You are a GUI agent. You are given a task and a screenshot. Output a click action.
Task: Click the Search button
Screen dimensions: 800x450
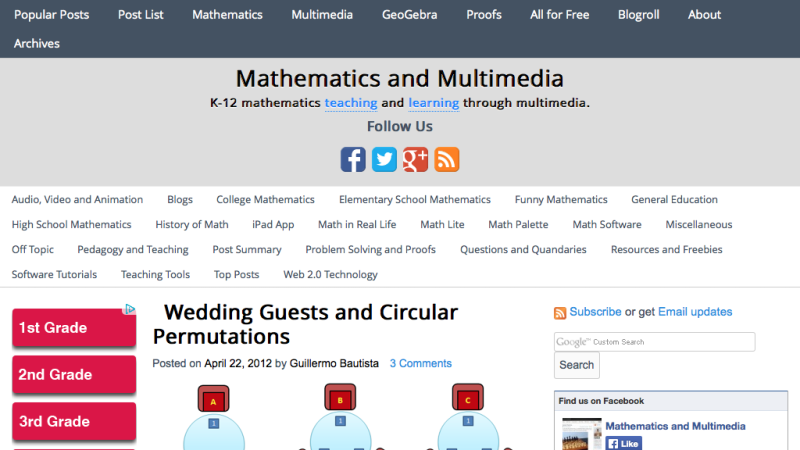click(577, 365)
